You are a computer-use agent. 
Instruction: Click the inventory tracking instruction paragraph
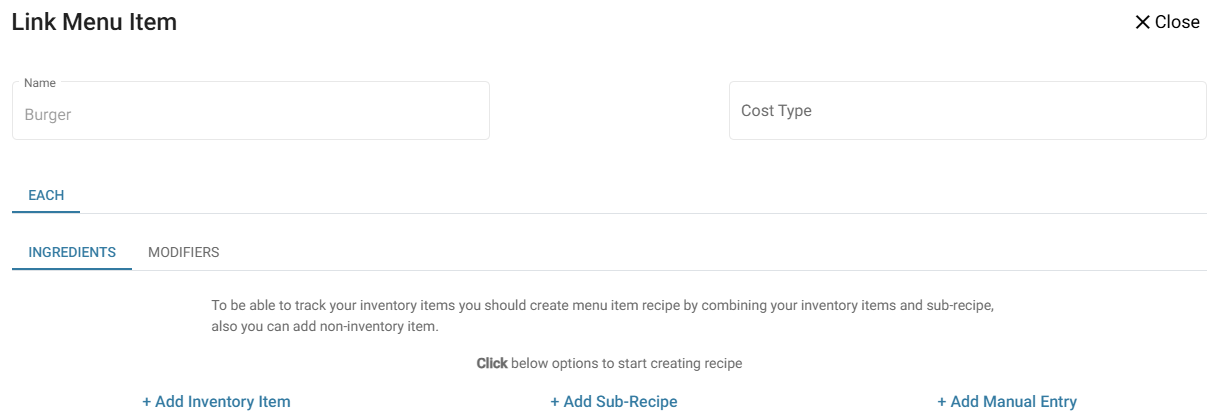pyautogui.click(x=602, y=315)
